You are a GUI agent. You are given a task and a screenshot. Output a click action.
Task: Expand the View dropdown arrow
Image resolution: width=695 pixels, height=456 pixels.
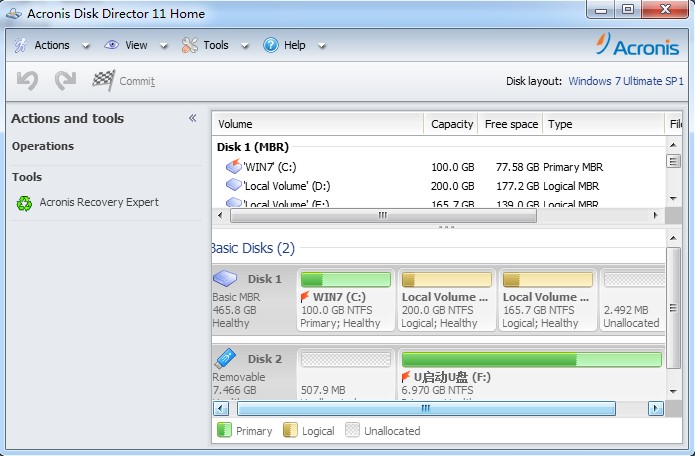(164, 46)
